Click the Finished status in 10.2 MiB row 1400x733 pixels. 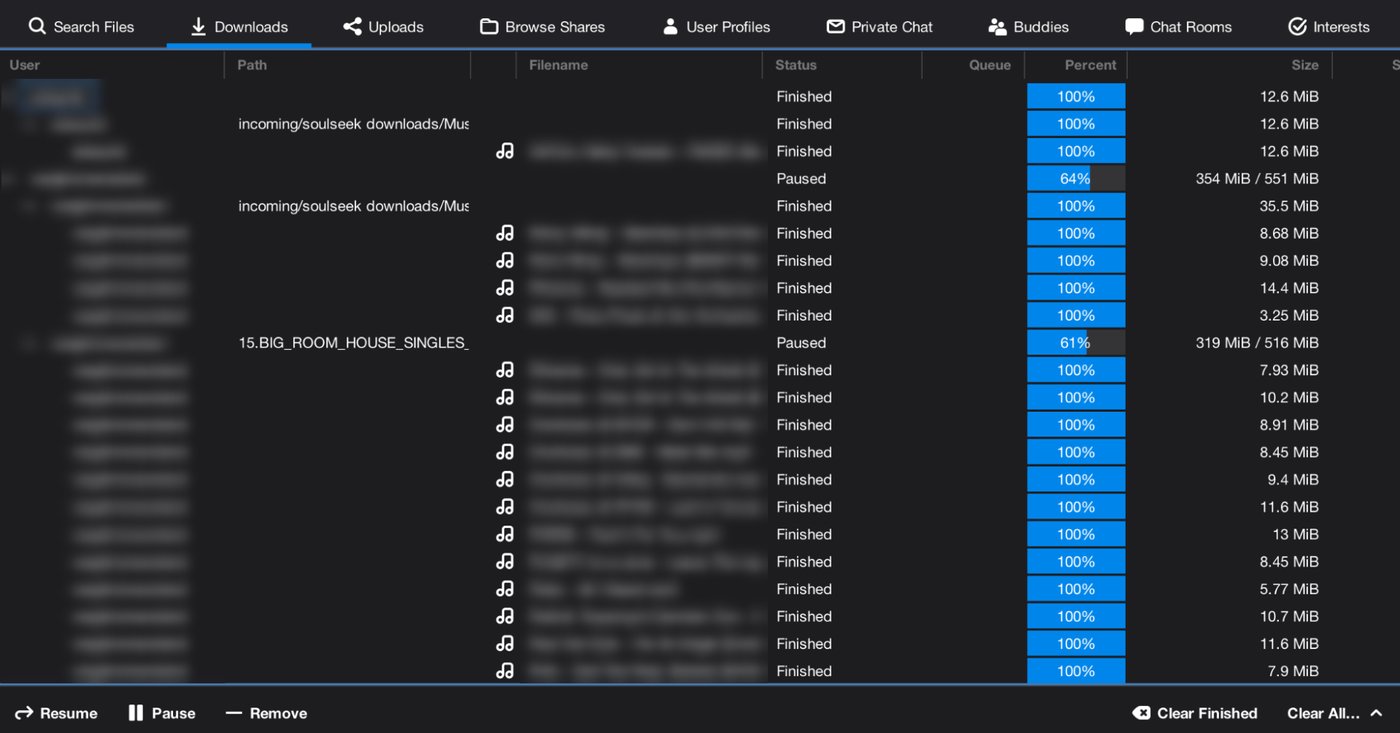pos(804,397)
